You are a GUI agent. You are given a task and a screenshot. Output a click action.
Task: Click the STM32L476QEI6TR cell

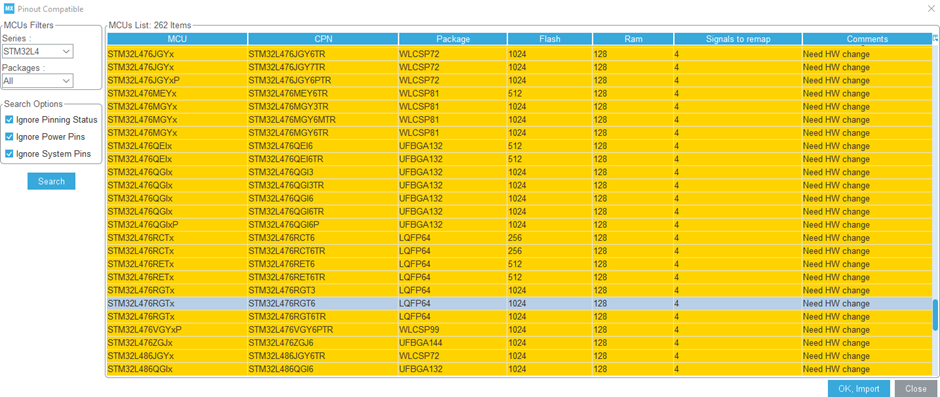pos(323,159)
